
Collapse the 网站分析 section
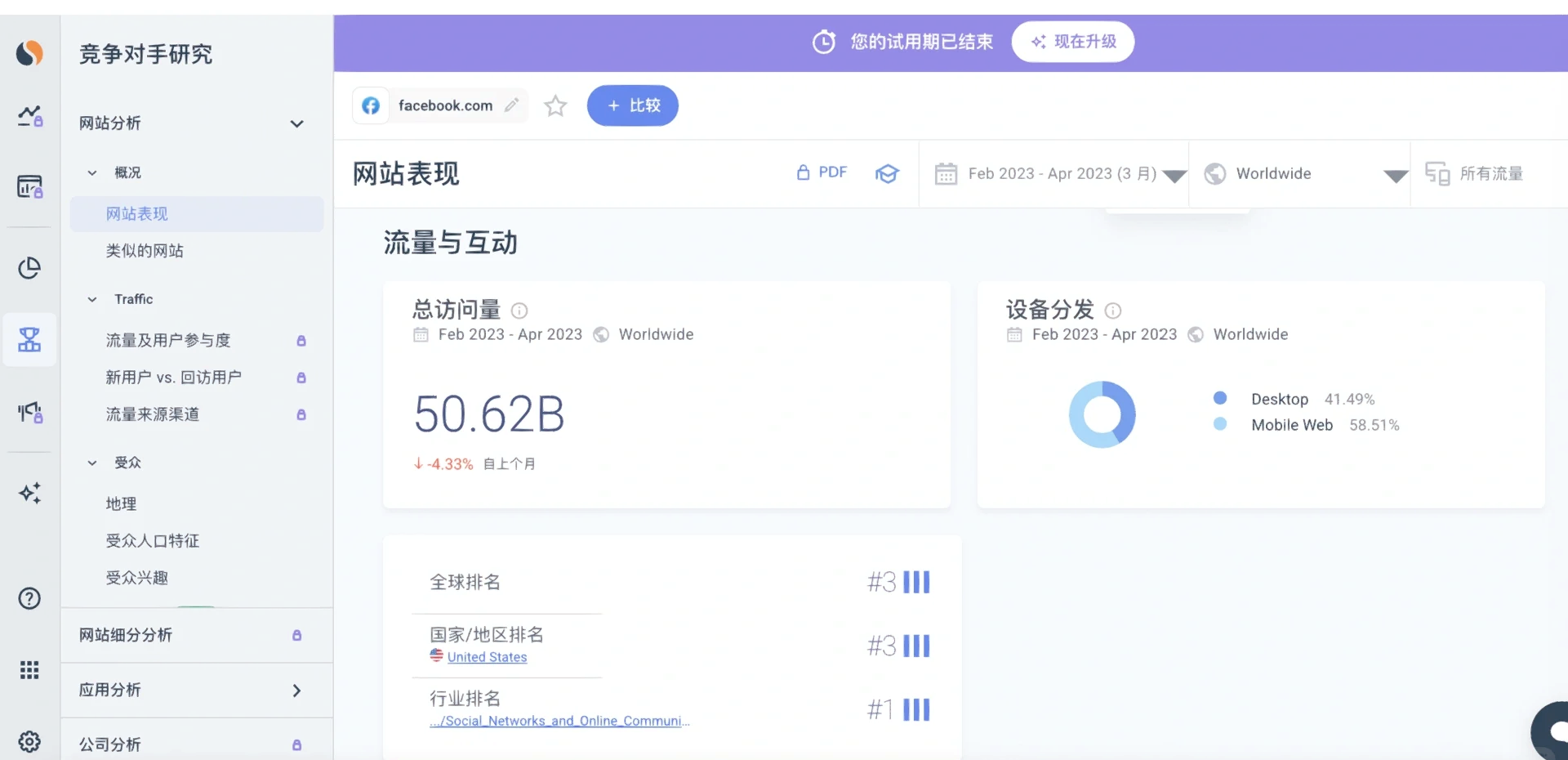297,123
